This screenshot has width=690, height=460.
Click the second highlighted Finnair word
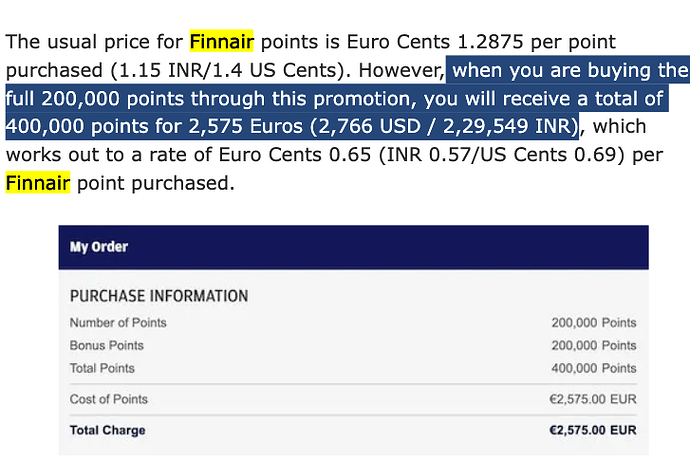(x=38, y=183)
